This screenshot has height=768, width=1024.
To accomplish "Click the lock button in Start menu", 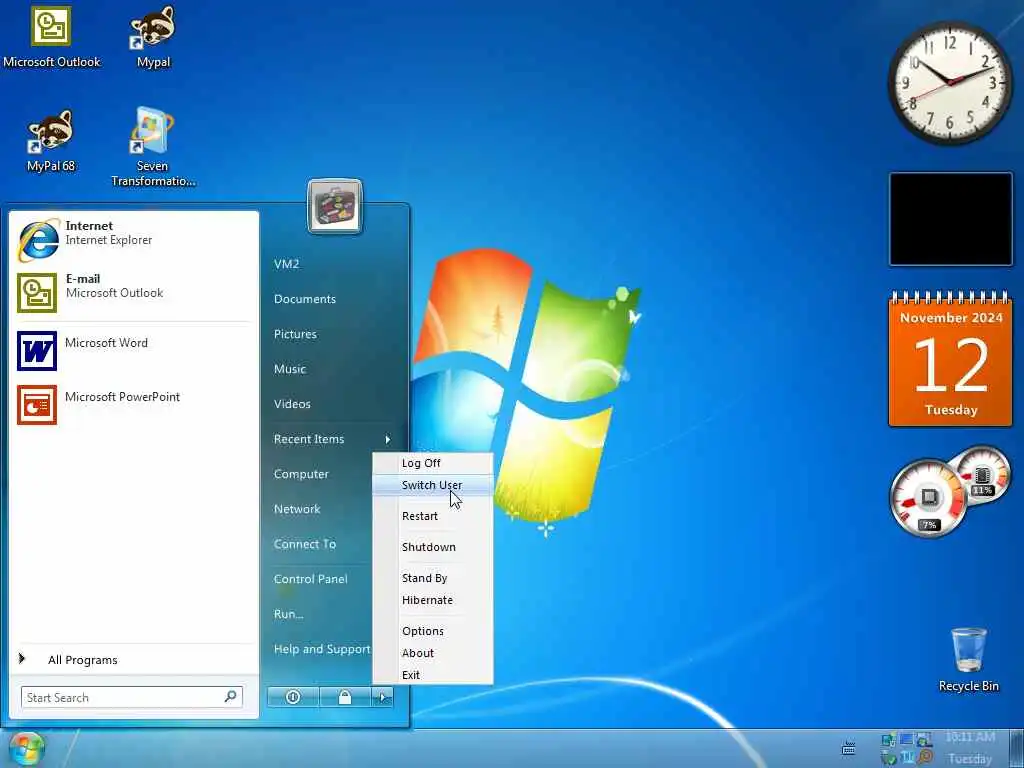I will pyautogui.click(x=345, y=697).
